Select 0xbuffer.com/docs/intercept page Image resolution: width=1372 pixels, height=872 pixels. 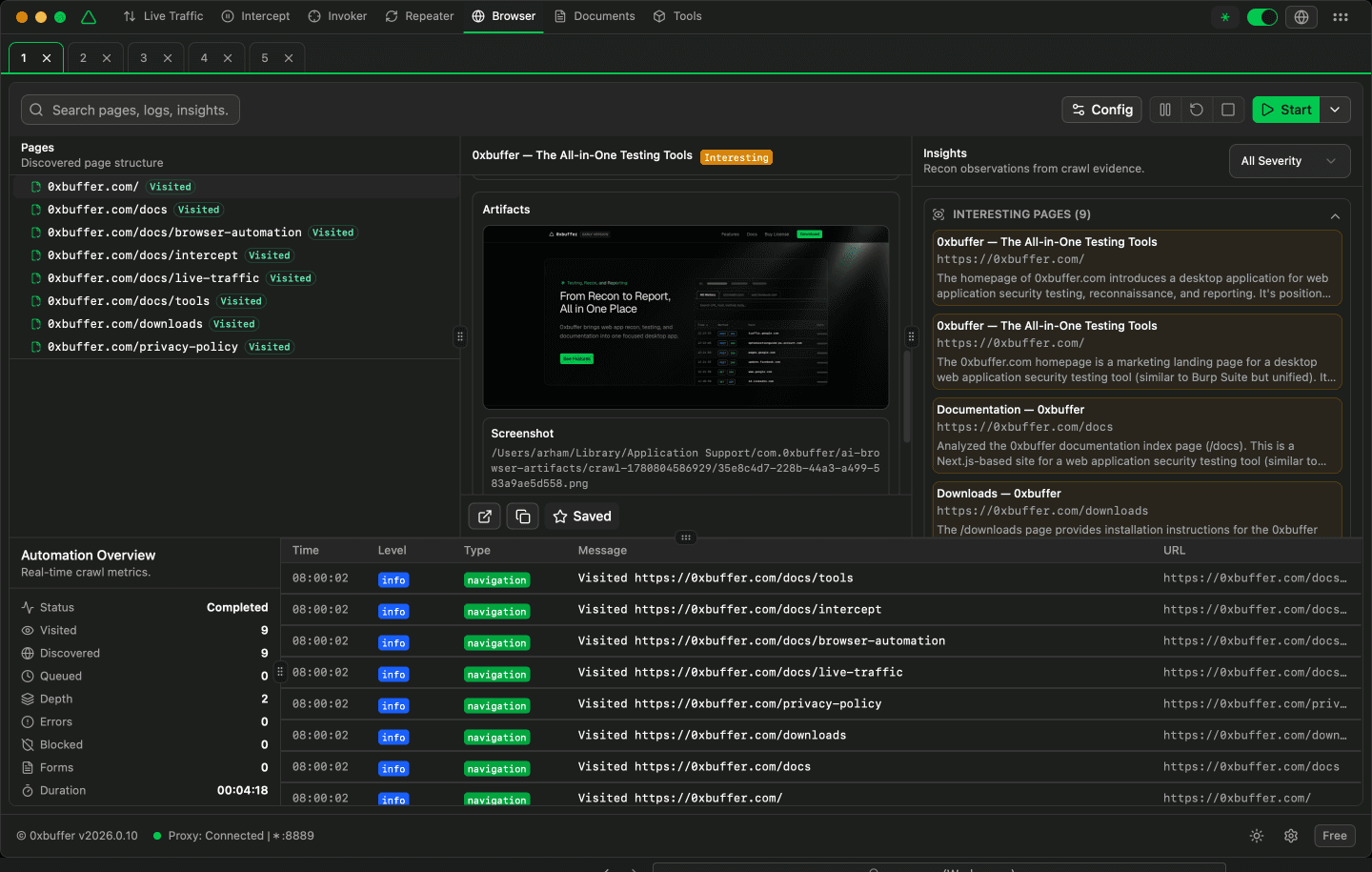click(234, 255)
